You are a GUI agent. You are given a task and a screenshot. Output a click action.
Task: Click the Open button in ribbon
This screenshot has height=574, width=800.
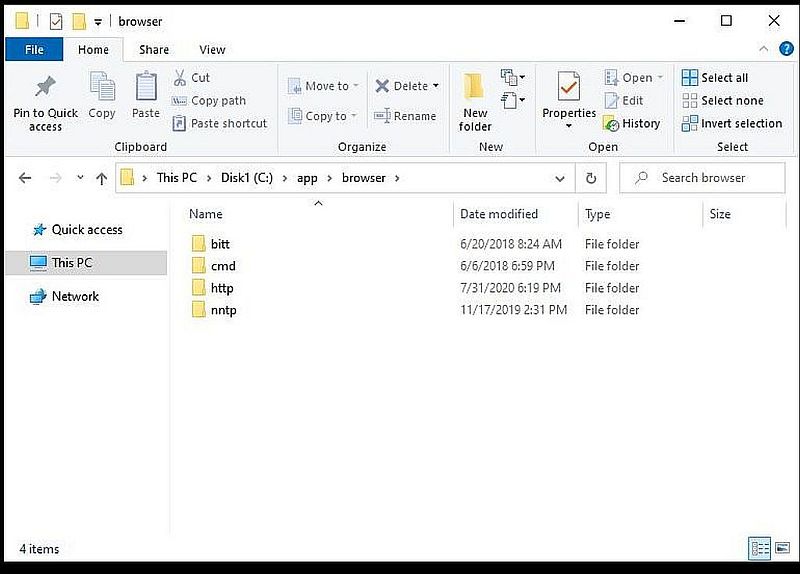pyautogui.click(x=633, y=78)
